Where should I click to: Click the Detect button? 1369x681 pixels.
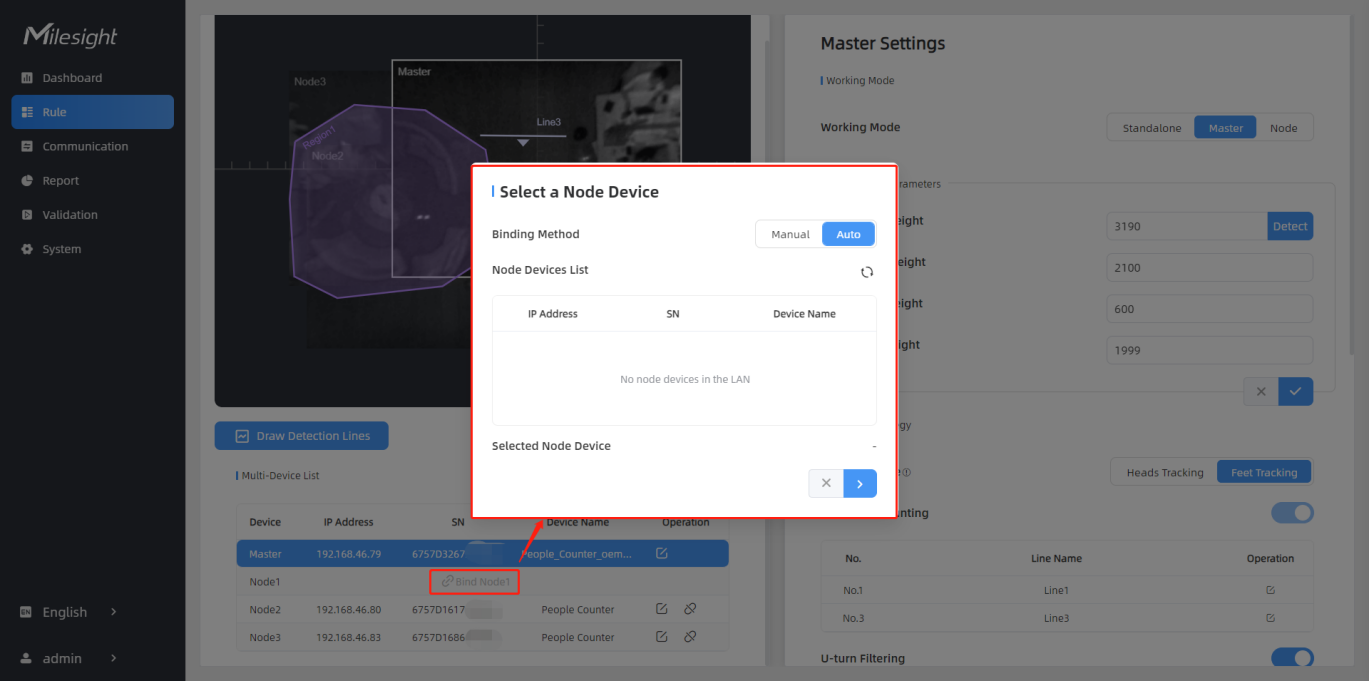[x=1289, y=226]
